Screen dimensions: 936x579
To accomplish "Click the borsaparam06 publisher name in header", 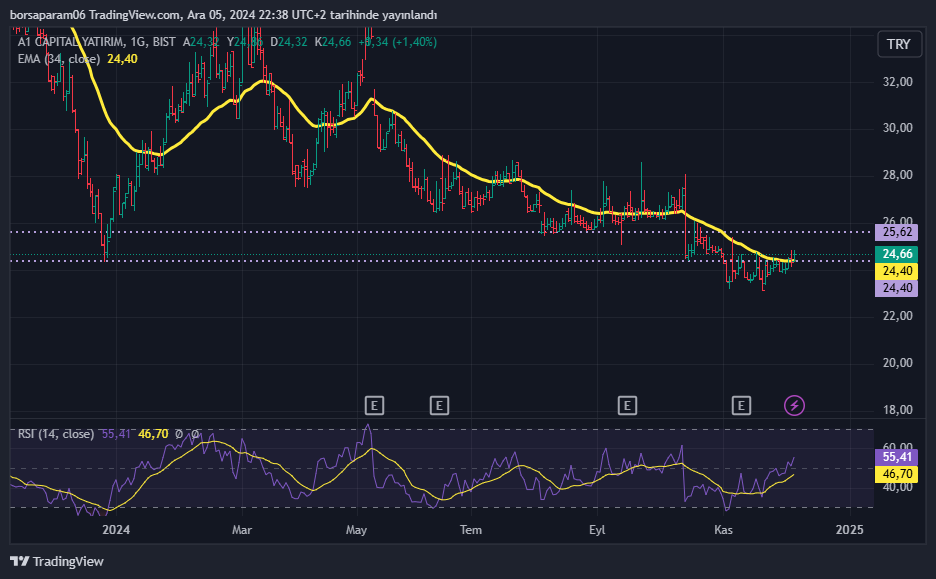I will [x=48, y=15].
